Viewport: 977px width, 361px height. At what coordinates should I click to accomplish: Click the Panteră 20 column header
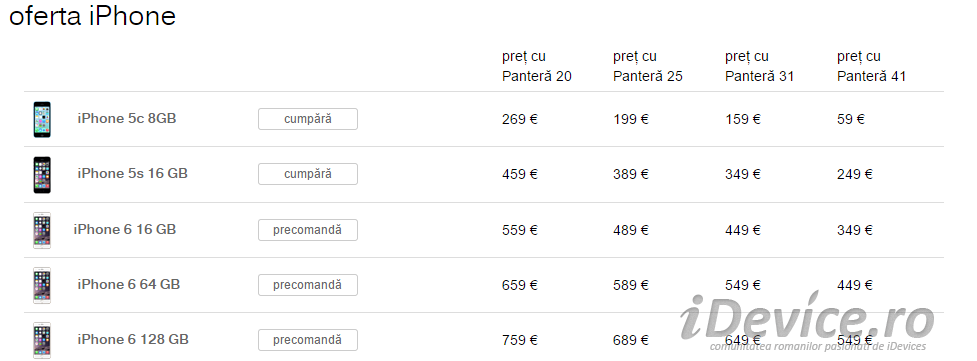(x=536, y=67)
